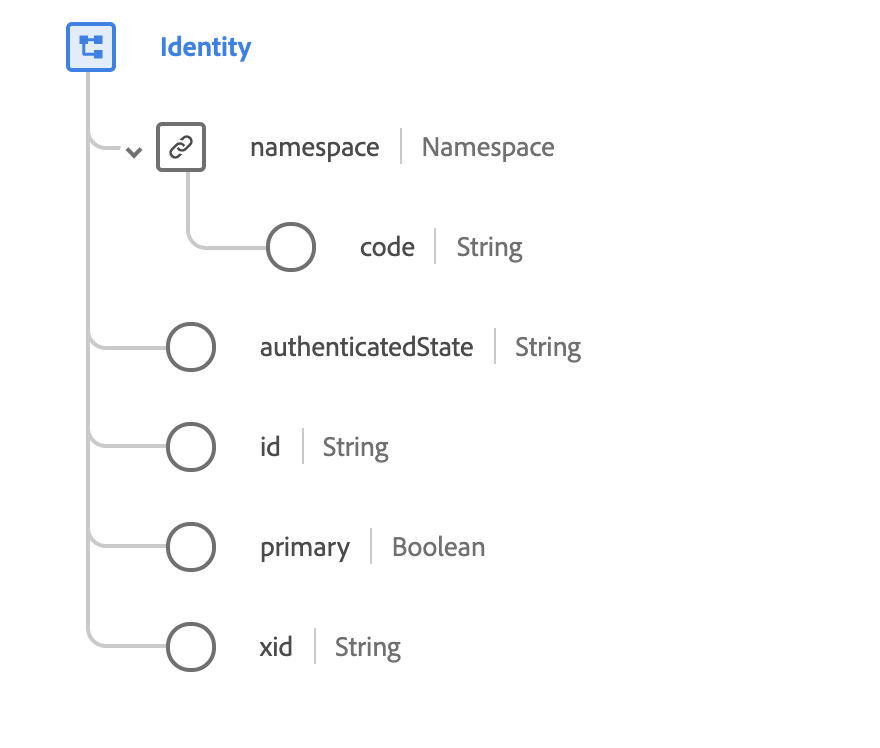Select the Identity root label
The height and width of the screenshot is (748, 880).
pos(206,47)
